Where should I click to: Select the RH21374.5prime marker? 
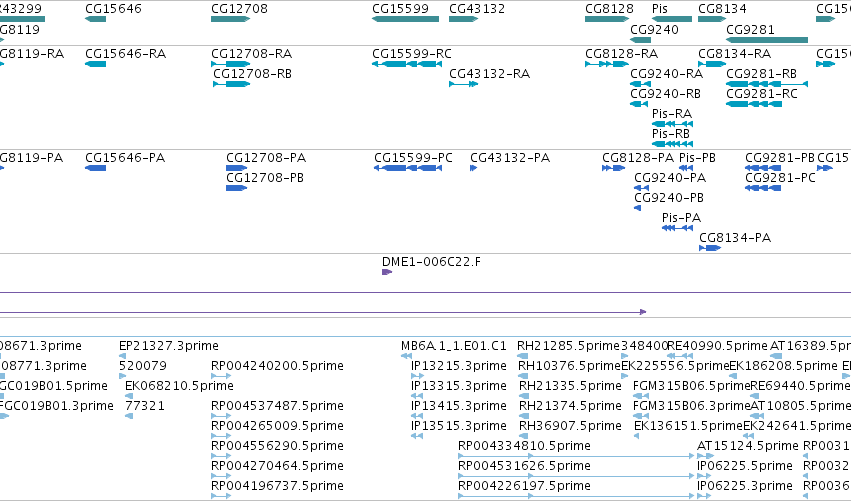tap(524, 416)
